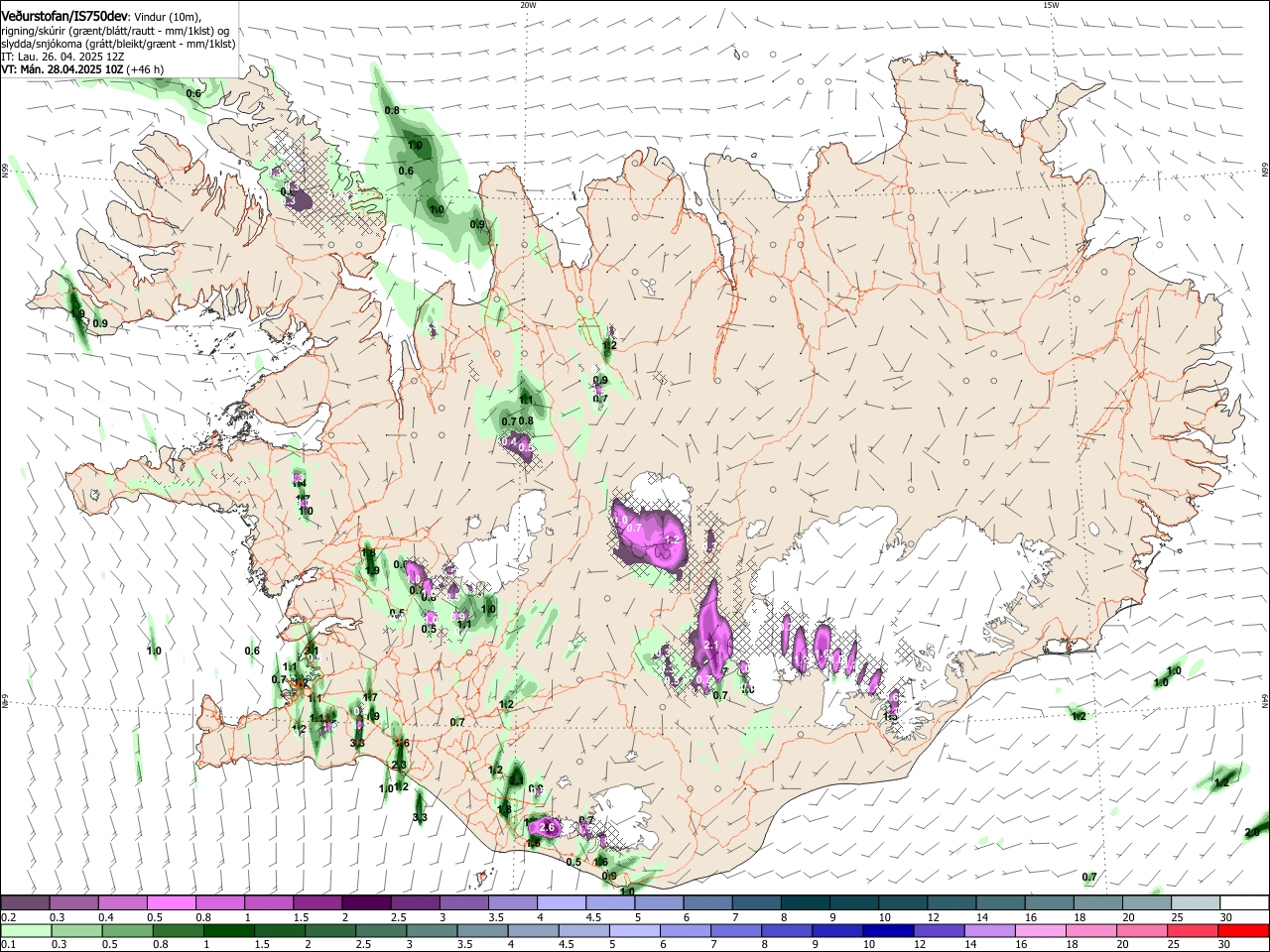
Task: Pick the violet rain swatch between 12 and 14
Action: [938, 930]
